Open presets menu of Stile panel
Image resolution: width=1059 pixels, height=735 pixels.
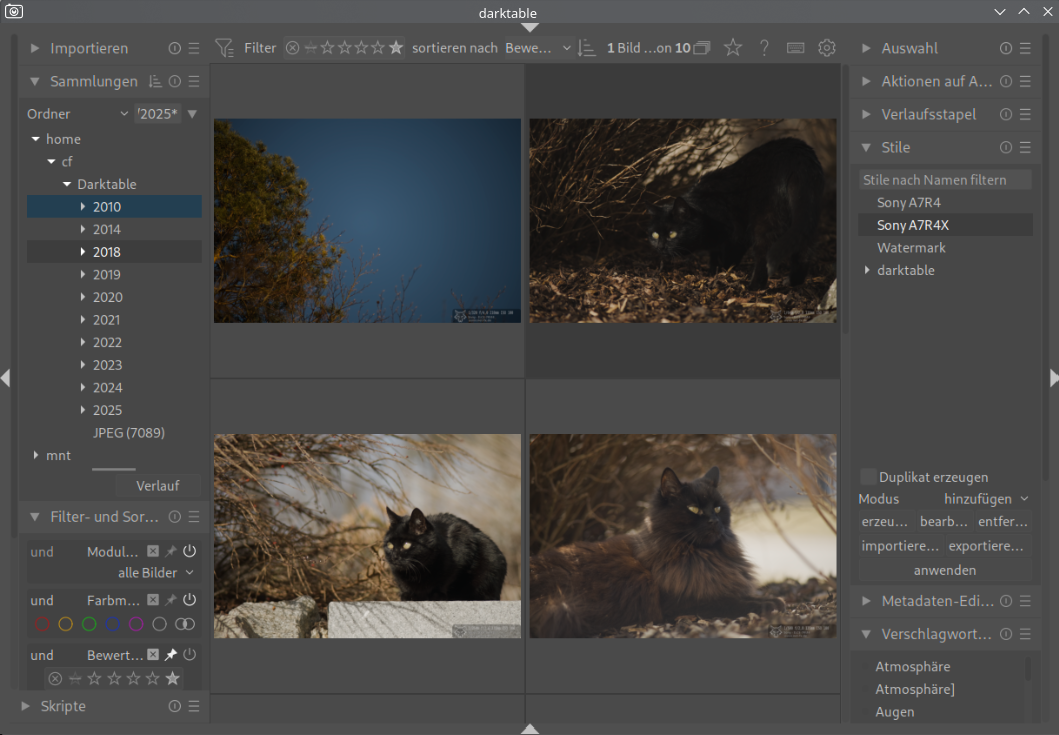pyautogui.click(x=1025, y=147)
